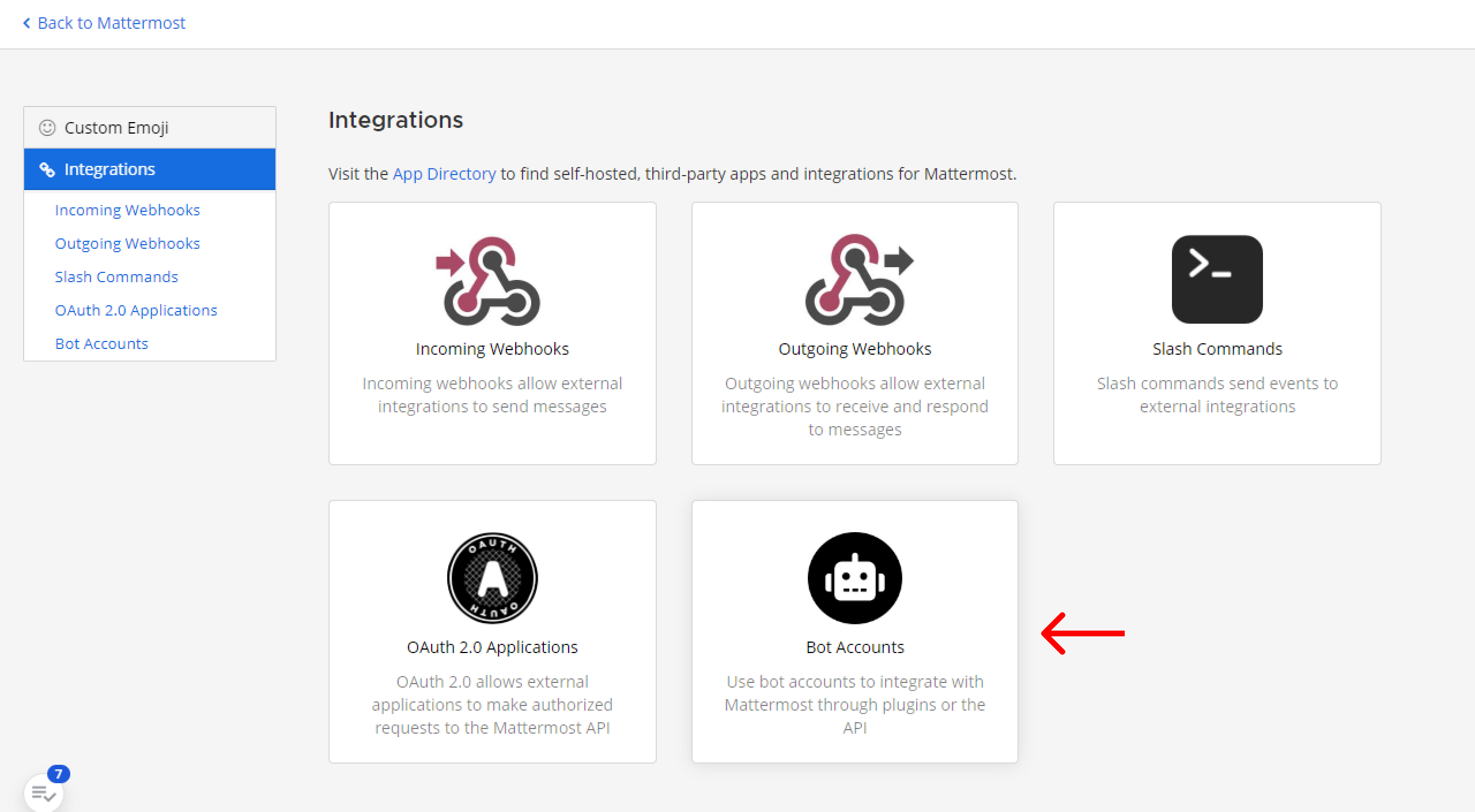Open Incoming Webhooks sidebar link
This screenshot has width=1475, height=812.
click(127, 210)
